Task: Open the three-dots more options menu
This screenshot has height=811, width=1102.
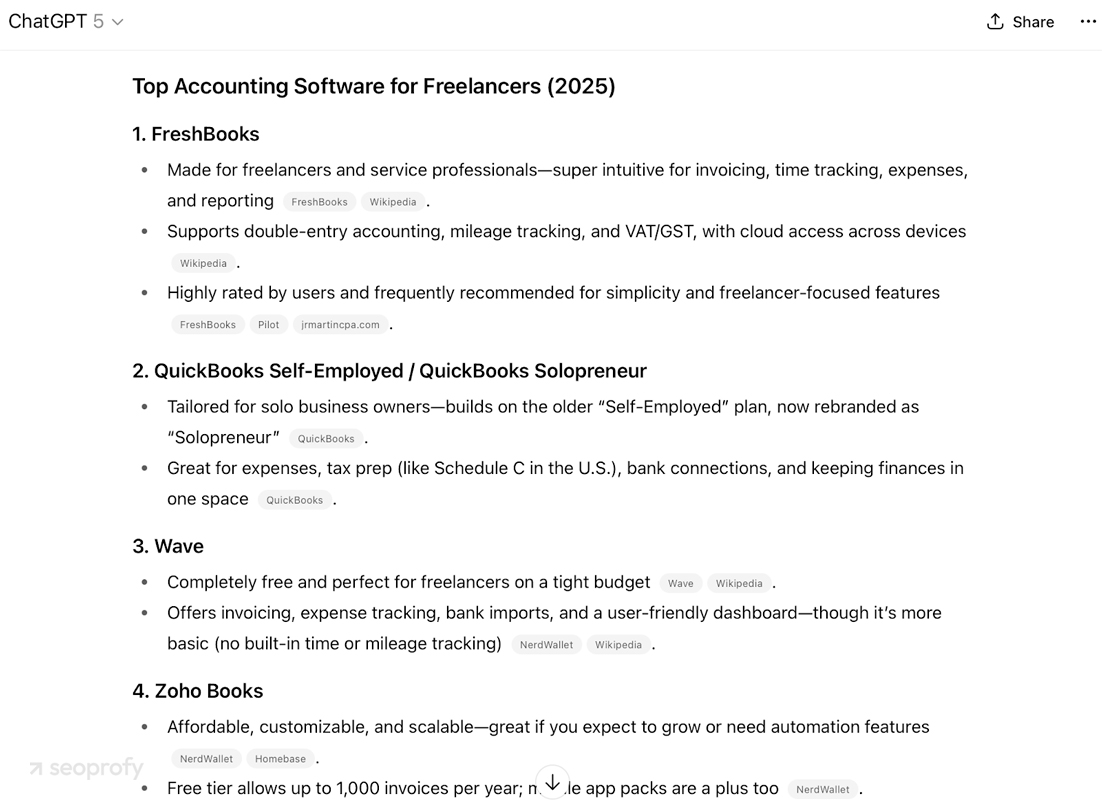Action: (1088, 22)
